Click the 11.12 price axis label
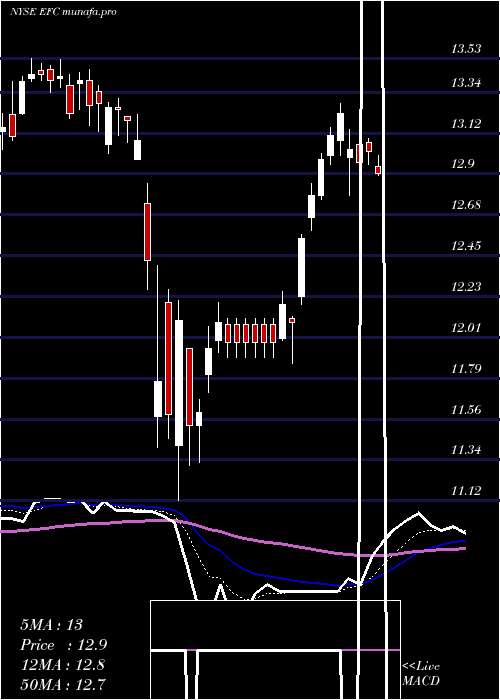Viewport: 500px width, 700px height. coord(466,491)
